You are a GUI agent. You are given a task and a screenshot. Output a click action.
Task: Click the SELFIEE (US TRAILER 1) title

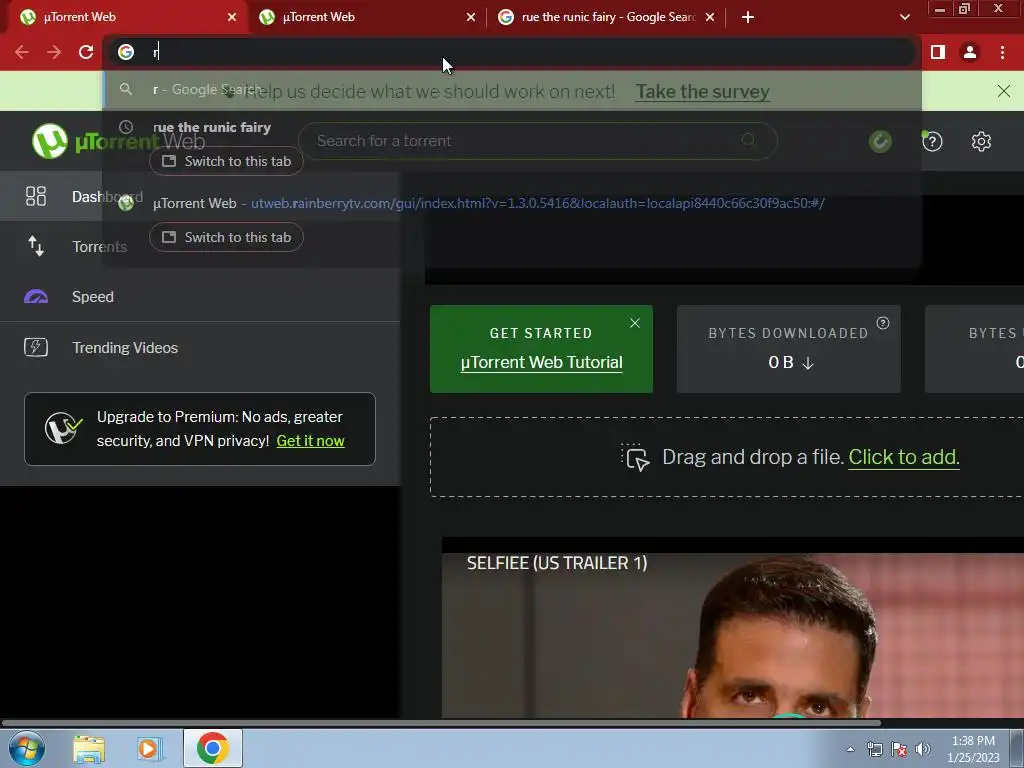click(x=557, y=563)
